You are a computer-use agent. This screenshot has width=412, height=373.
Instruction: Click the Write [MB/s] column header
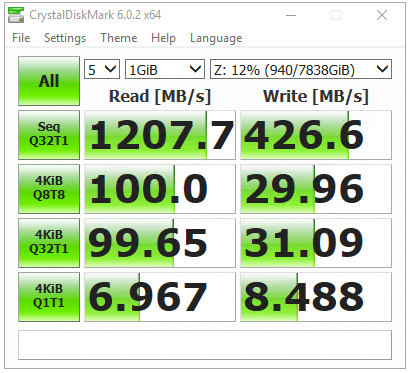[x=316, y=97]
